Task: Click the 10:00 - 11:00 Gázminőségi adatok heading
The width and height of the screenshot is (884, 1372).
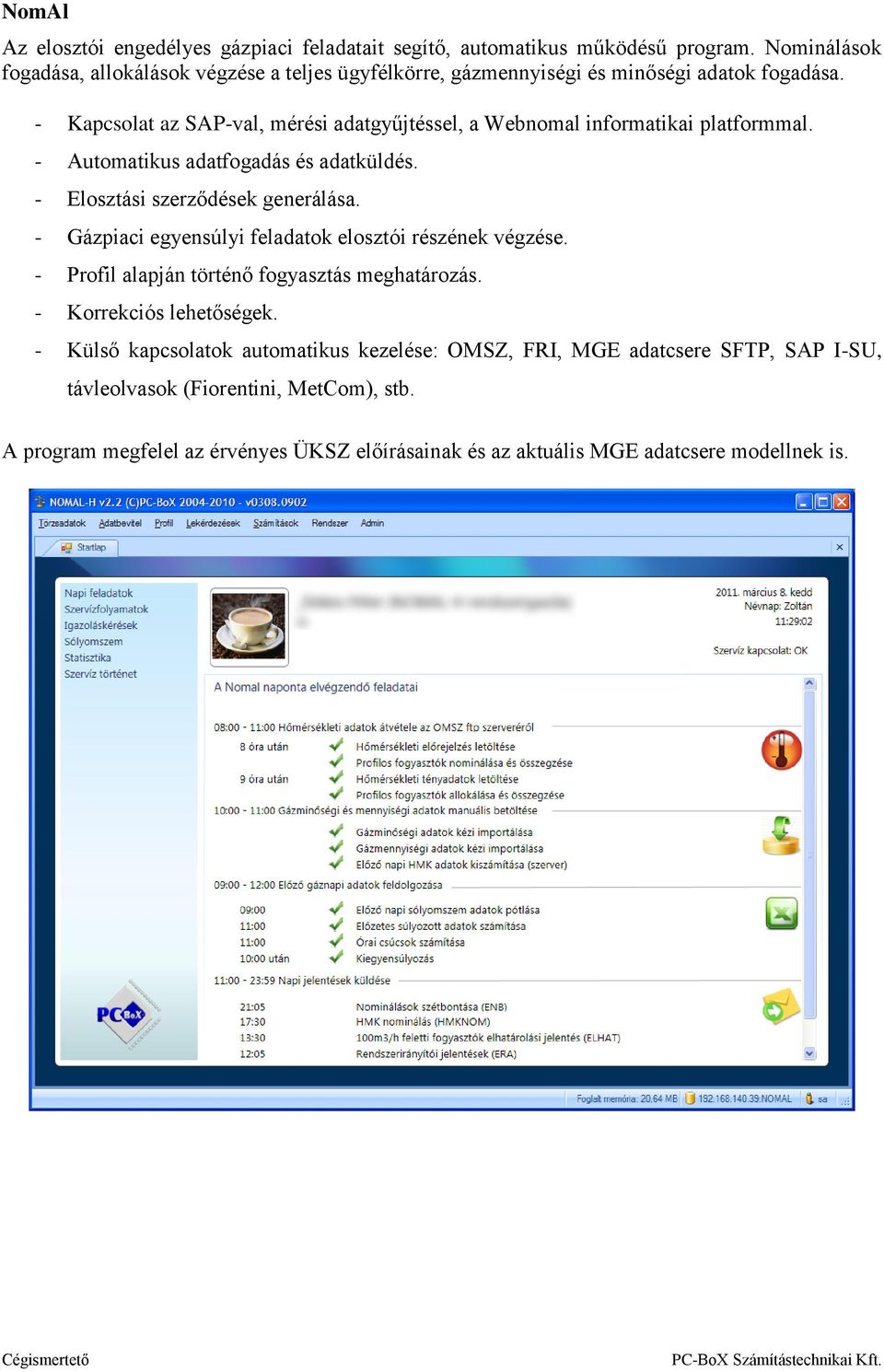Action: point(376,810)
